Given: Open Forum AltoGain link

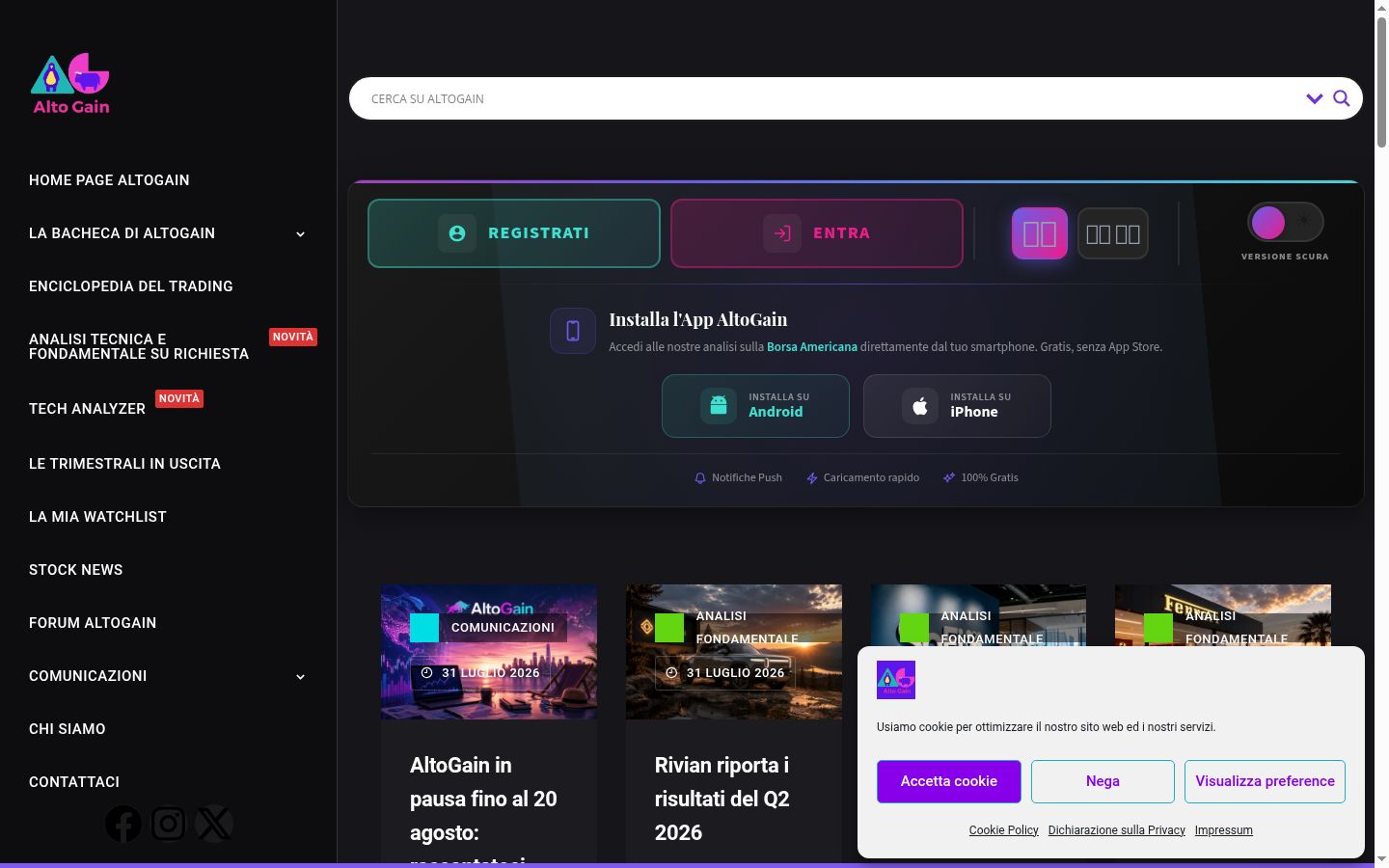Looking at the screenshot, I should click(93, 623).
